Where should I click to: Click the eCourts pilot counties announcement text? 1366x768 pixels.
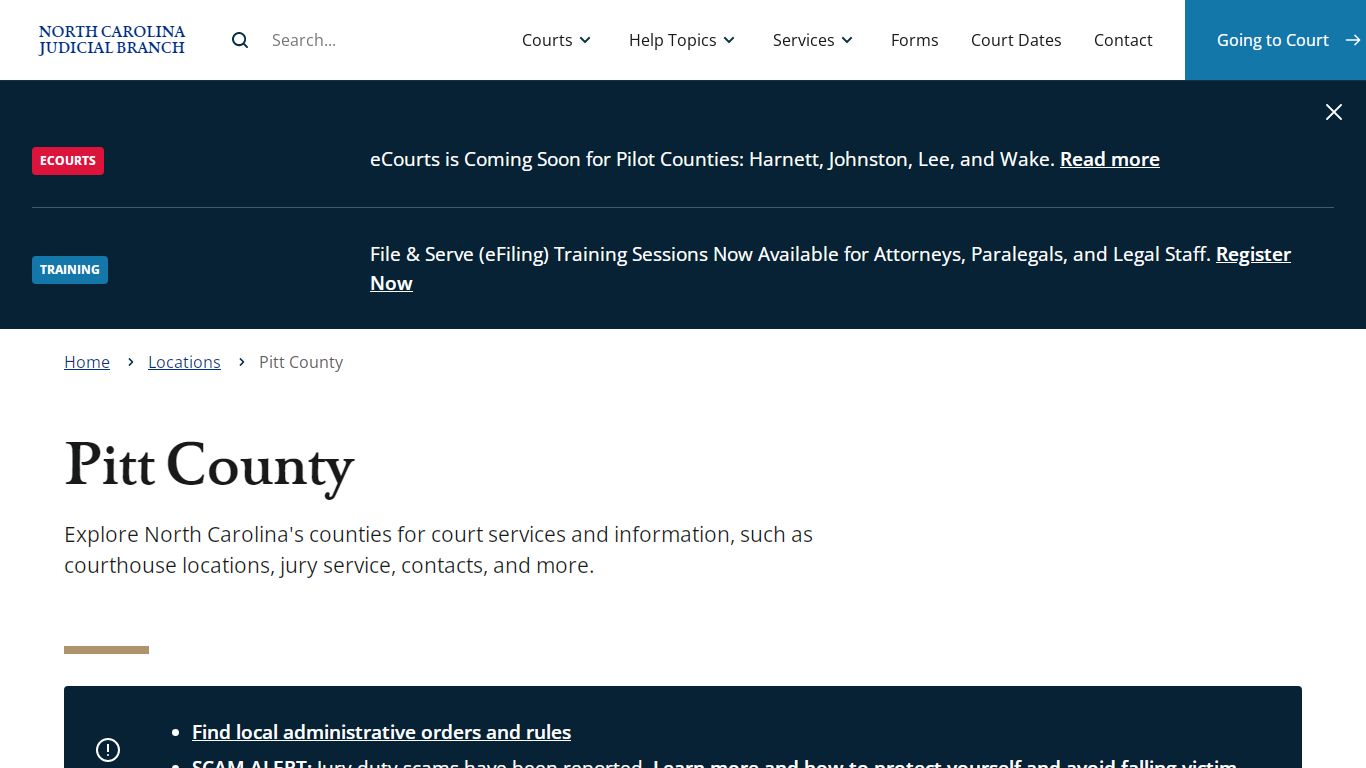click(712, 159)
